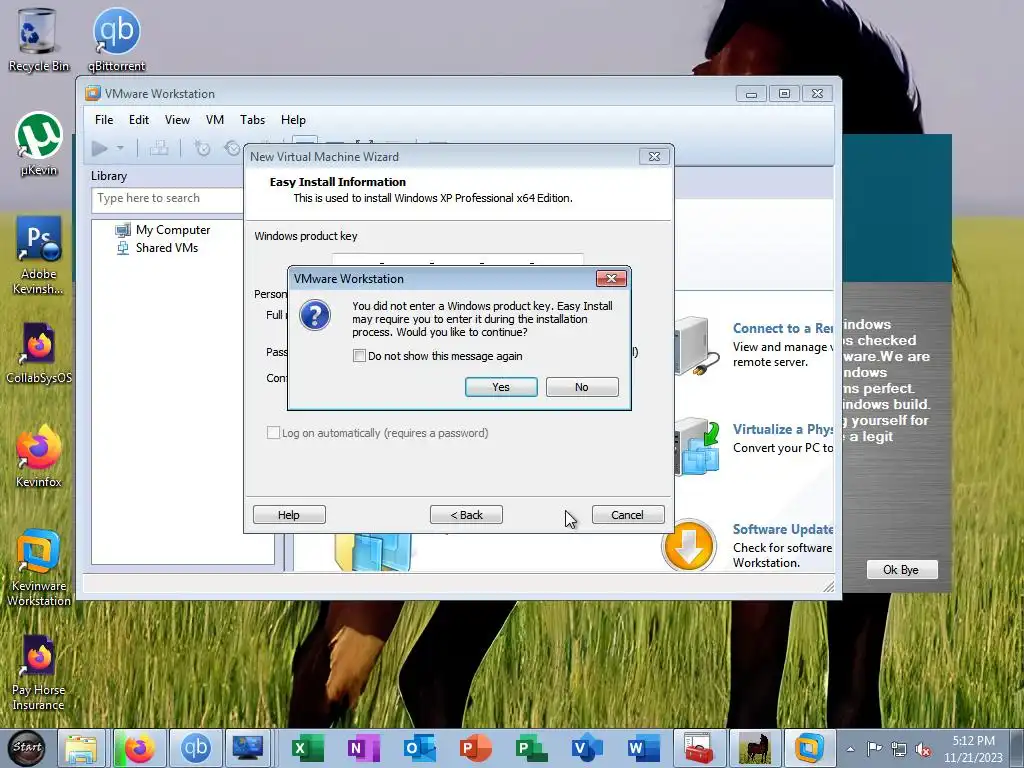This screenshot has height=768, width=1024.
Task: Click the orange download arrow icon
Action: coord(688,546)
